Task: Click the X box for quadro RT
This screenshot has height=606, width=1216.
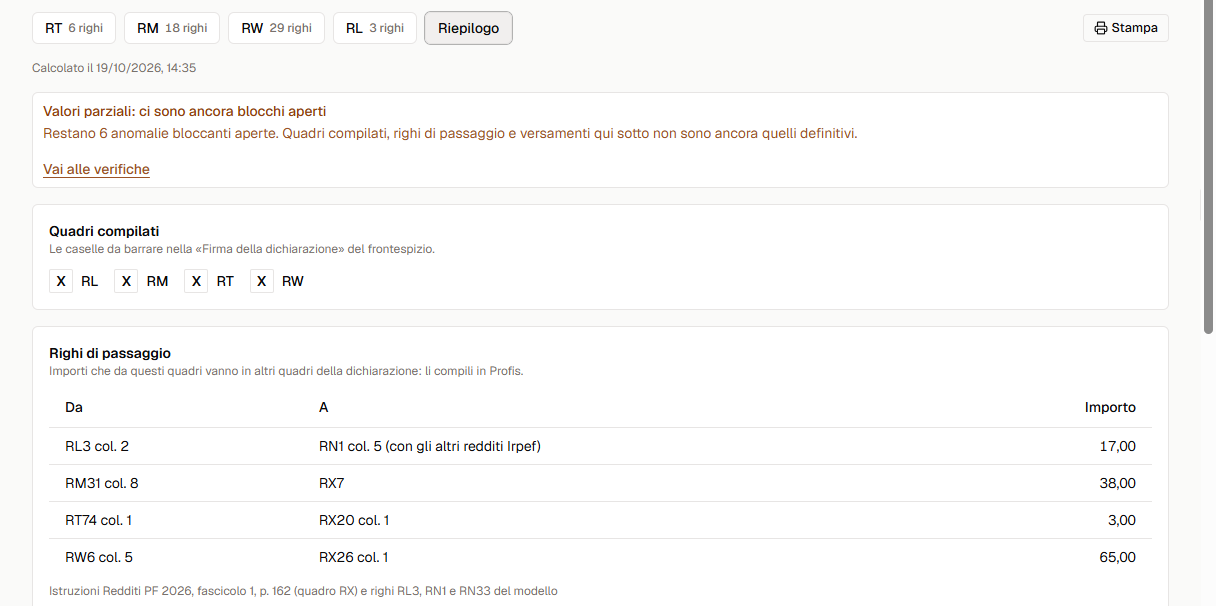Action: point(196,282)
